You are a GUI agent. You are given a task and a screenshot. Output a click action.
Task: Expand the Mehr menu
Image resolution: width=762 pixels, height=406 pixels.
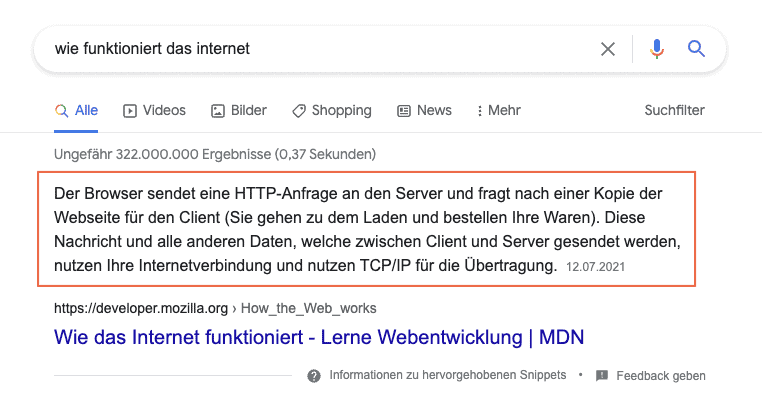pyautogui.click(x=498, y=111)
